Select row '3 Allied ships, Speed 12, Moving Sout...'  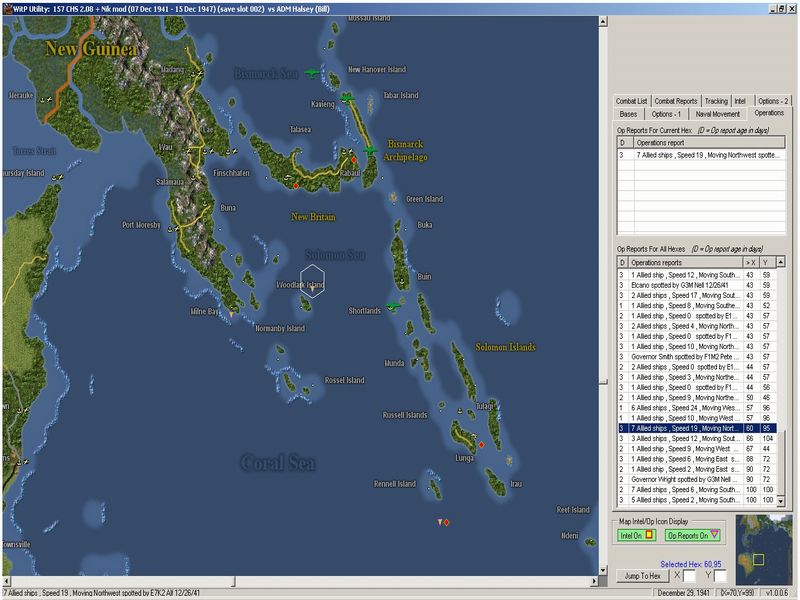[x=696, y=438]
